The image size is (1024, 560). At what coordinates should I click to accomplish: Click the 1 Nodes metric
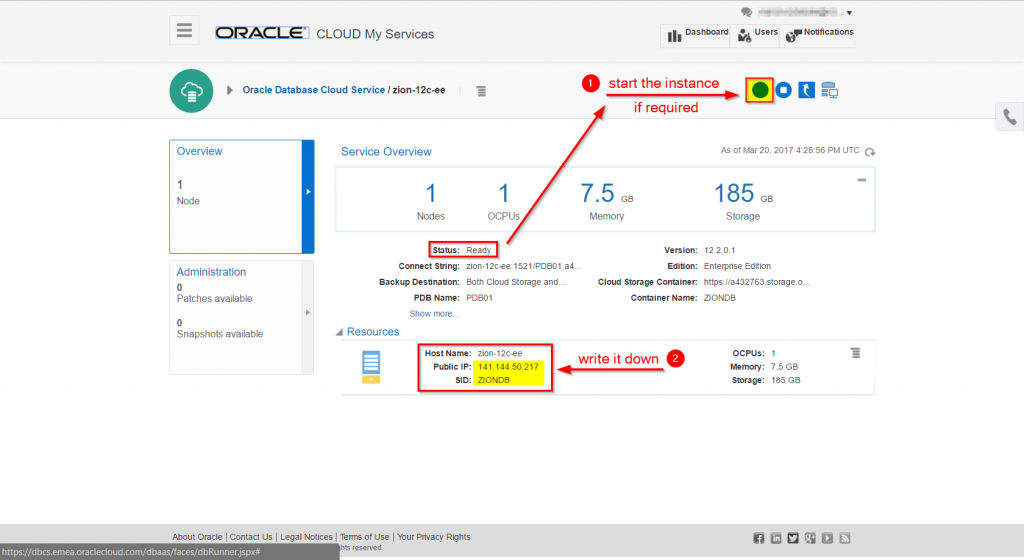click(430, 202)
